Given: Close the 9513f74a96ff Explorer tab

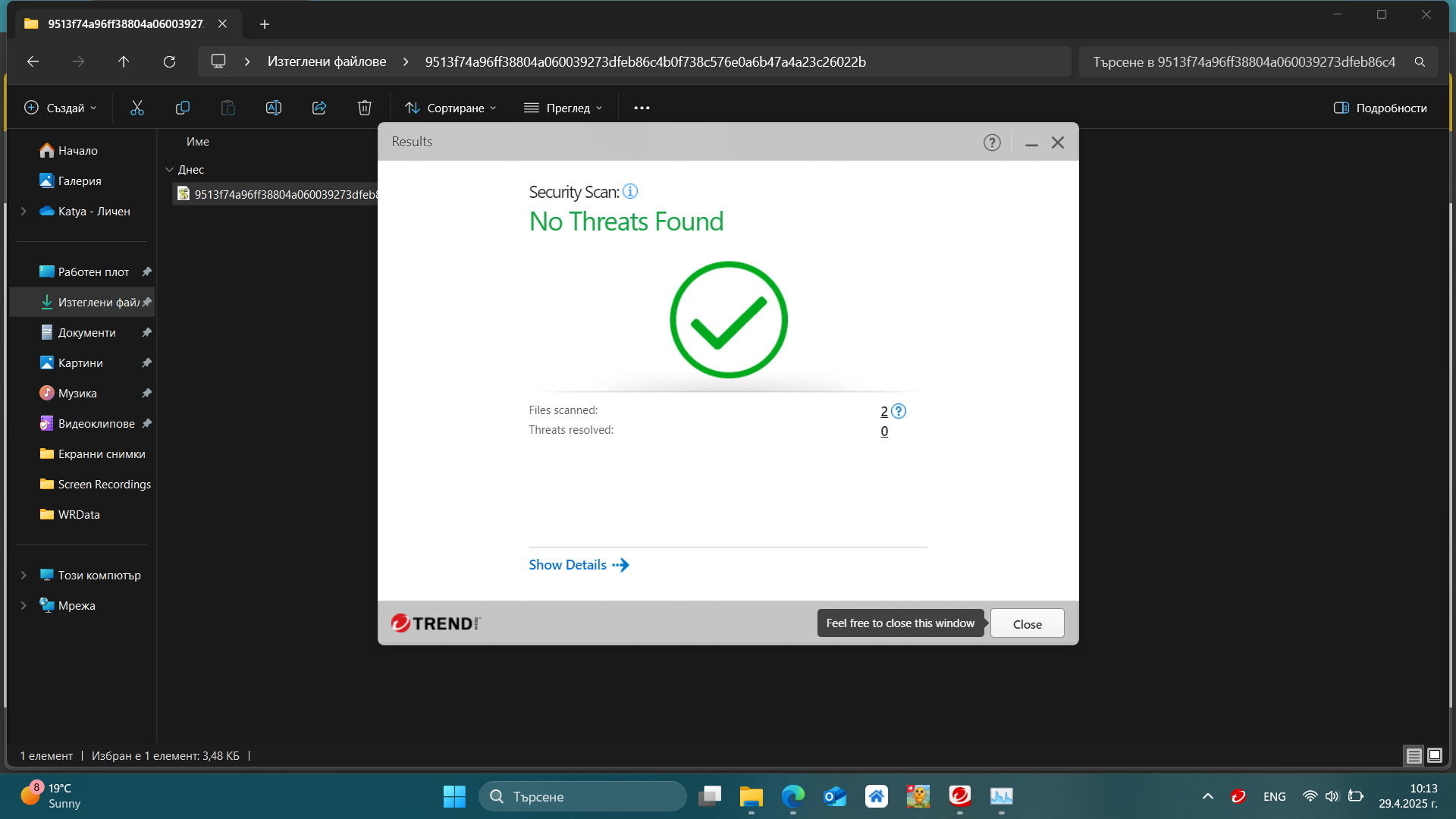Looking at the screenshot, I should (222, 24).
